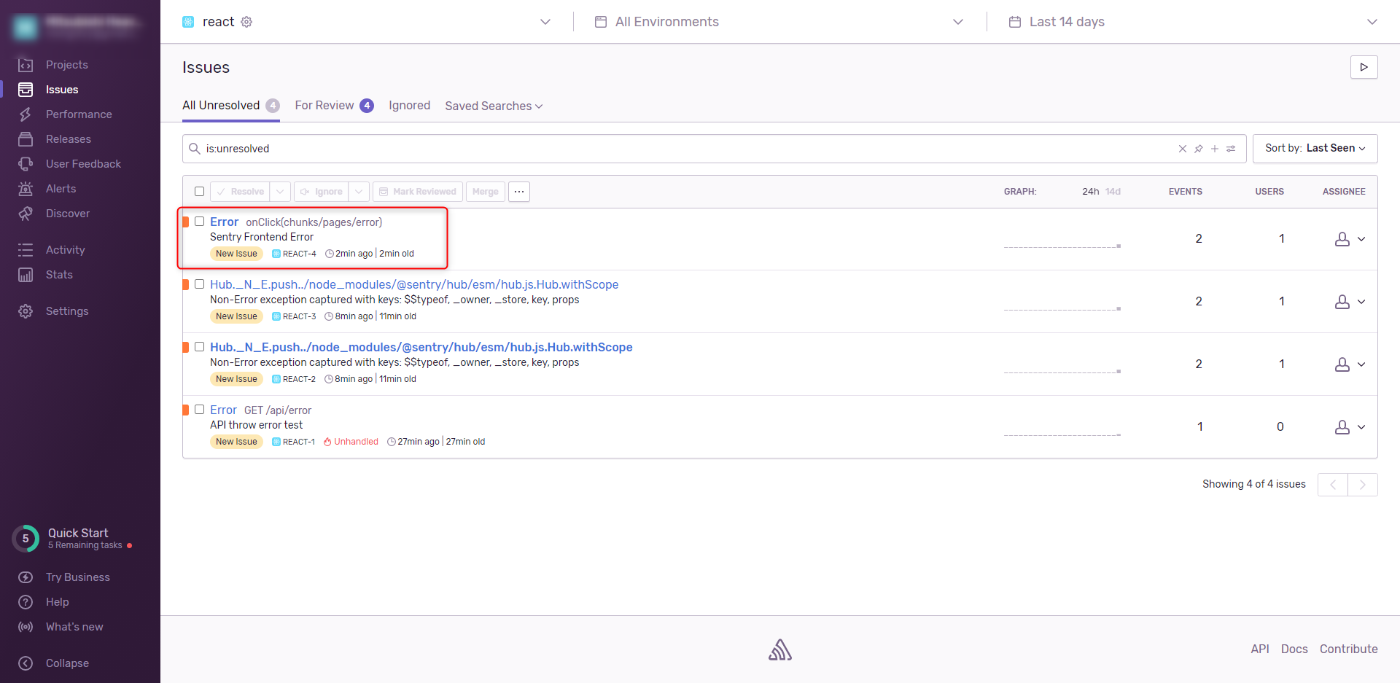Click the Issues sidebar icon
The width and height of the screenshot is (1400, 683).
pos(26,90)
